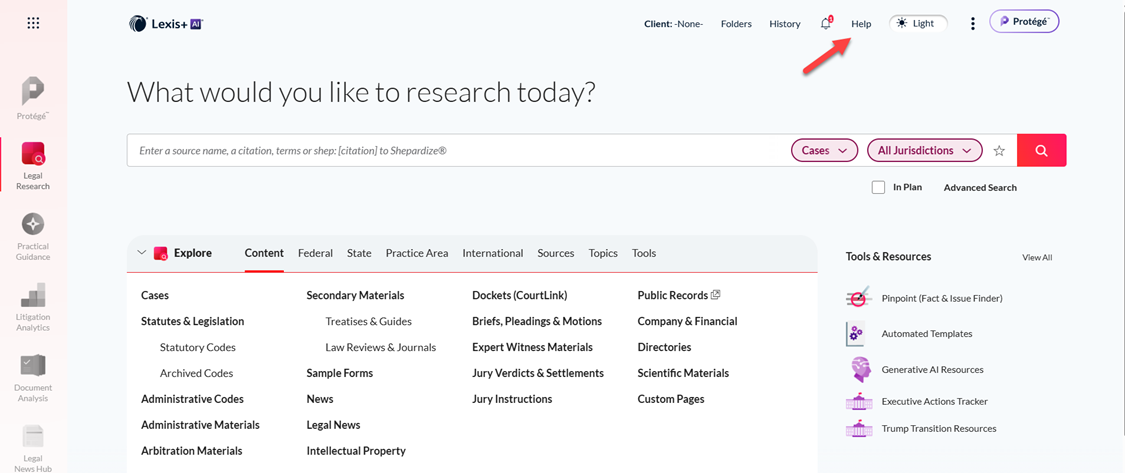Open Protégé from the left sidebar
The width and height of the screenshot is (1125, 473).
(x=33, y=98)
